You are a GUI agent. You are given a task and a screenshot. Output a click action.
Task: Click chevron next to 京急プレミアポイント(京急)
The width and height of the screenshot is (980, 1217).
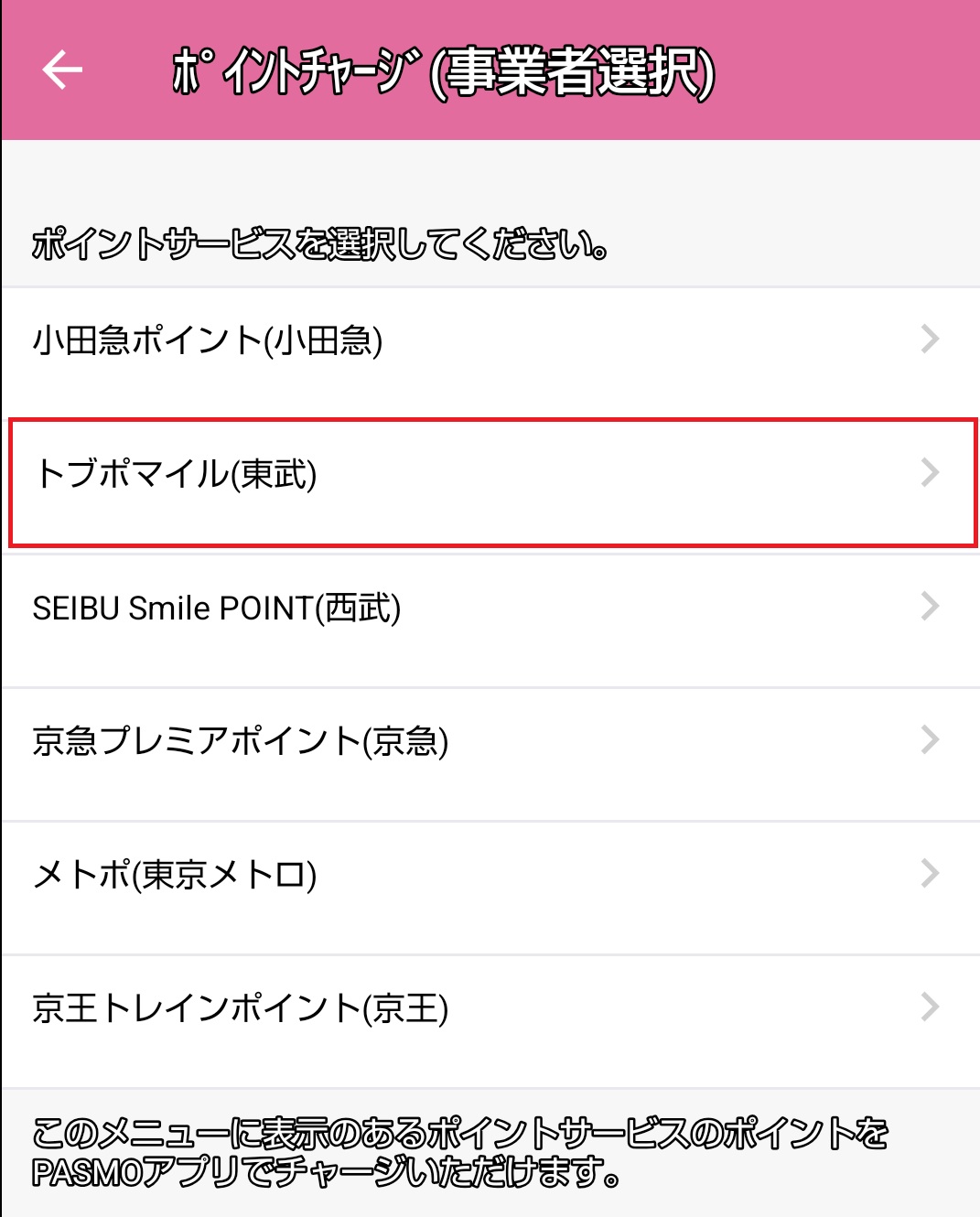tap(930, 739)
